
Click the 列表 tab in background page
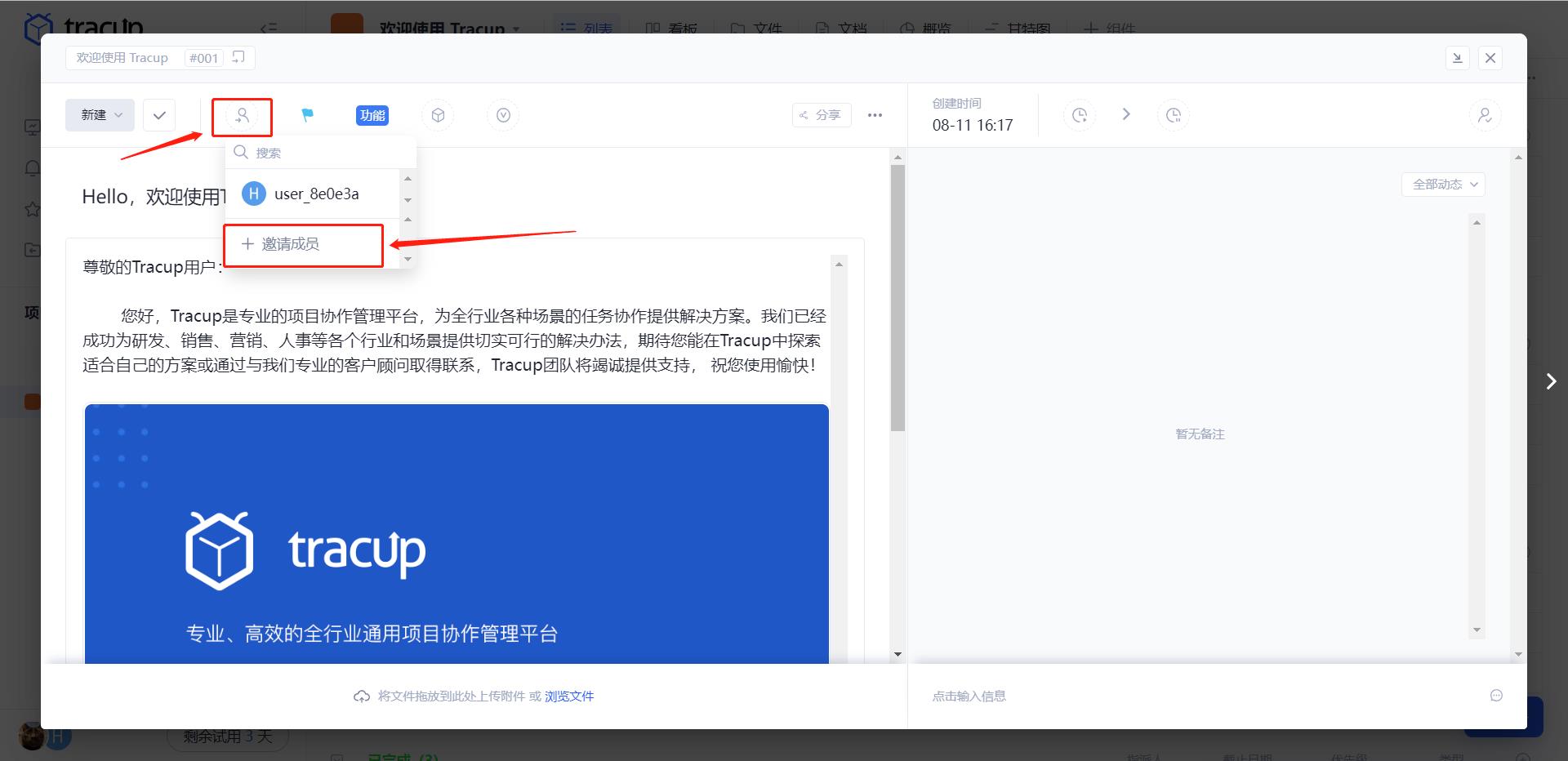[x=586, y=29]
